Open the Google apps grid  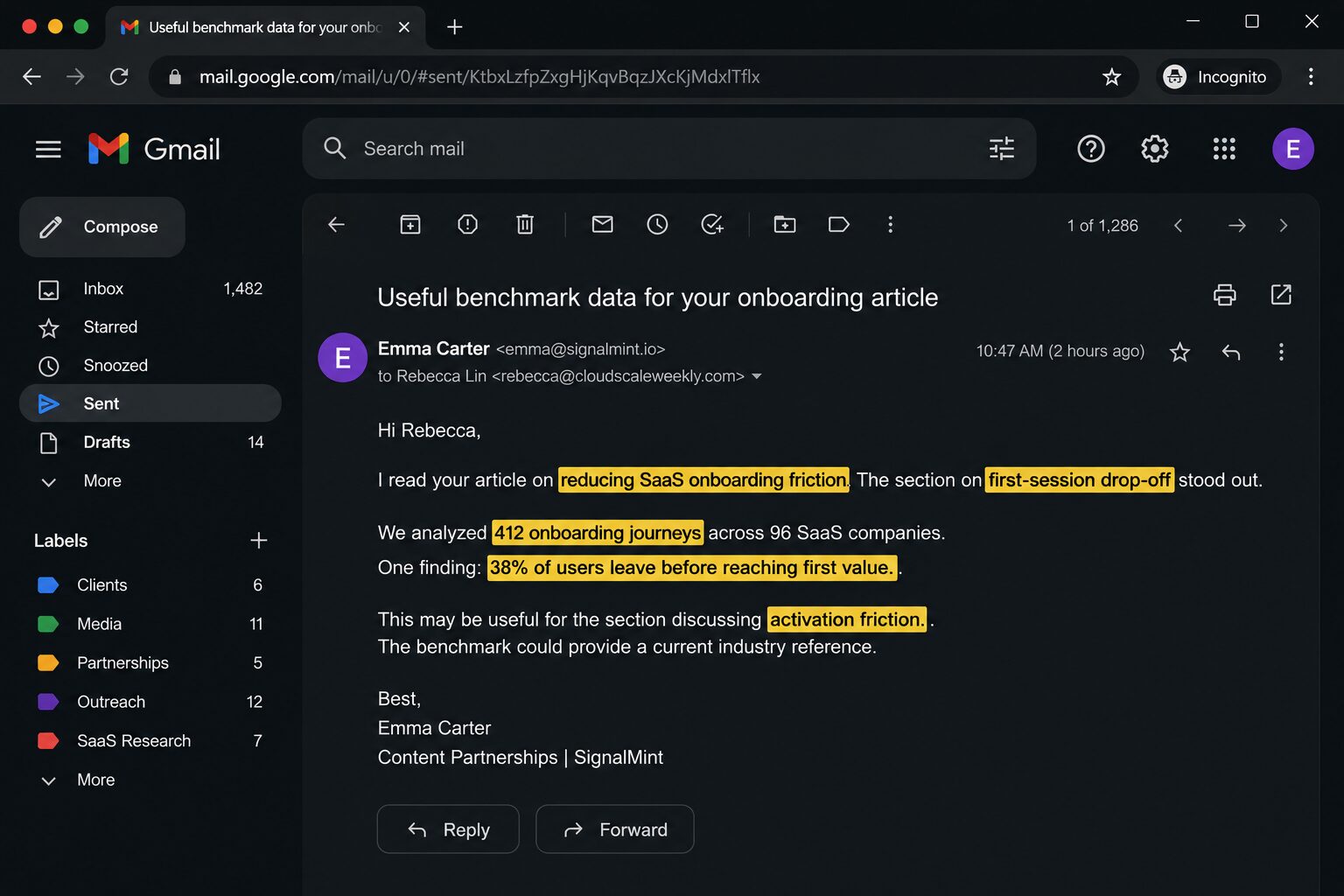point(1224,149)
